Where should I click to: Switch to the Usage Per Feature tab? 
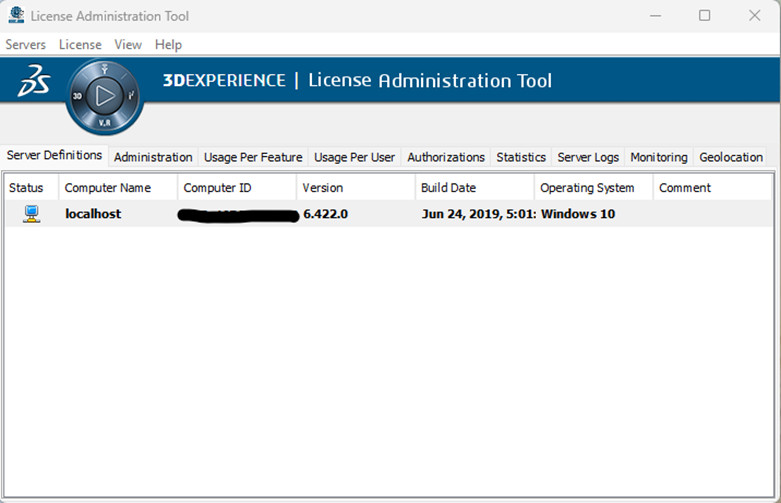coord(253,157)
